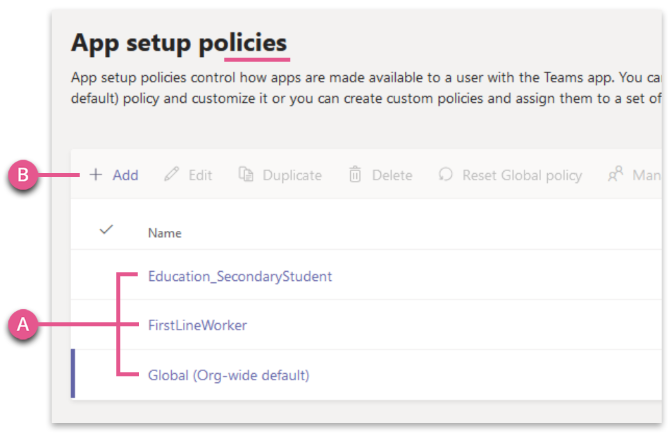Viewport: 671px width, 439px height.
Task: Open the Global (Org-wide default) policy
Action: pyautogui.click(x=229, y=375)
